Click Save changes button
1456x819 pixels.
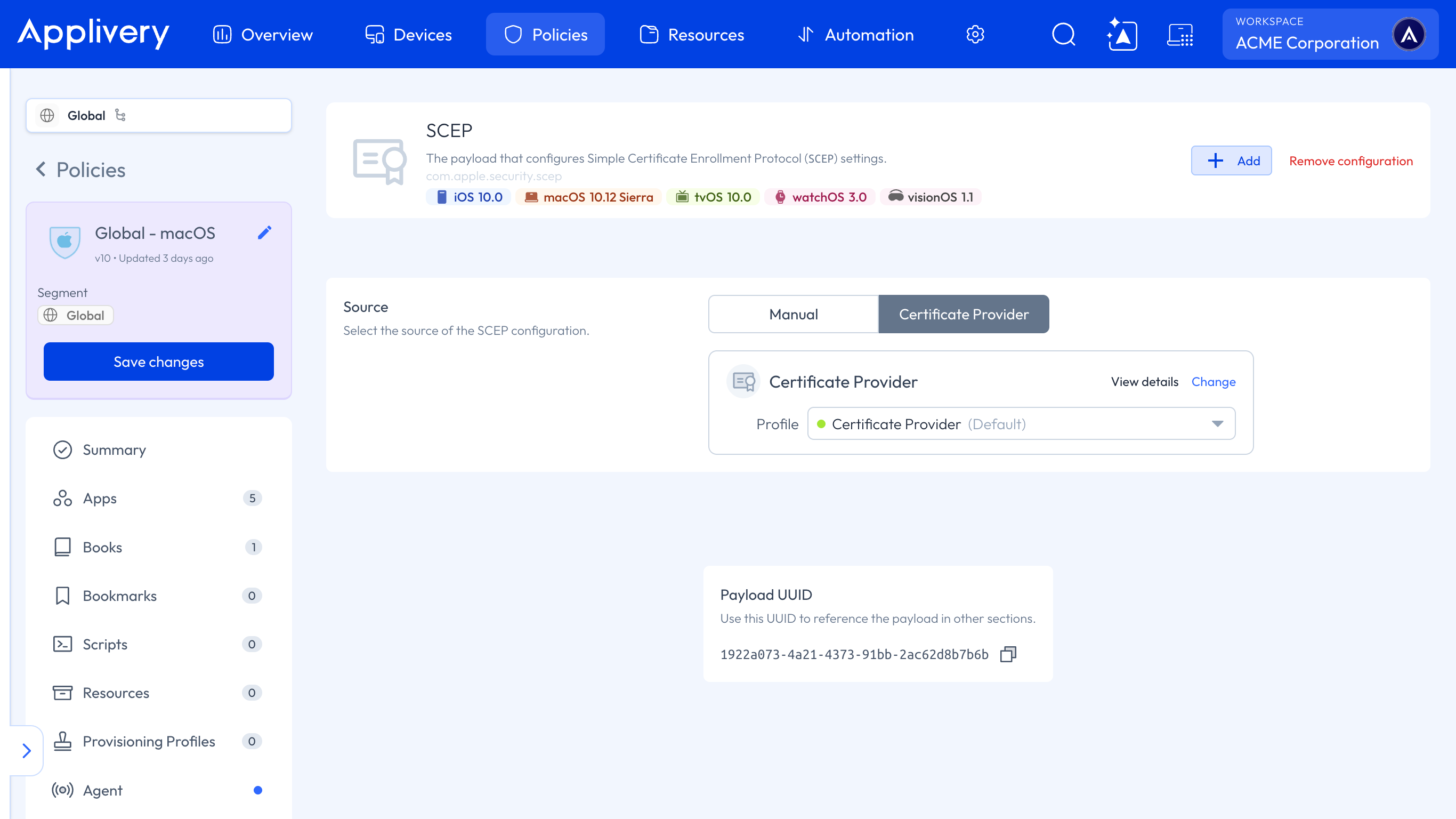tap(158, 362)
